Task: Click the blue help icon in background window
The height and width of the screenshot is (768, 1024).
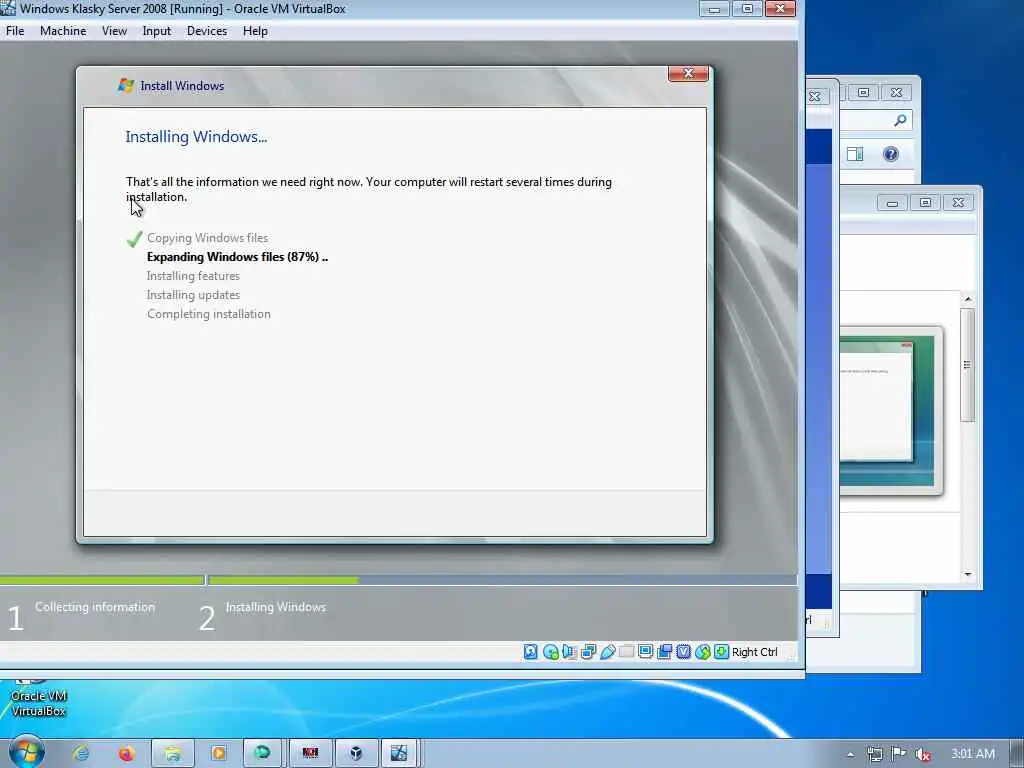Action: [891, 154]
